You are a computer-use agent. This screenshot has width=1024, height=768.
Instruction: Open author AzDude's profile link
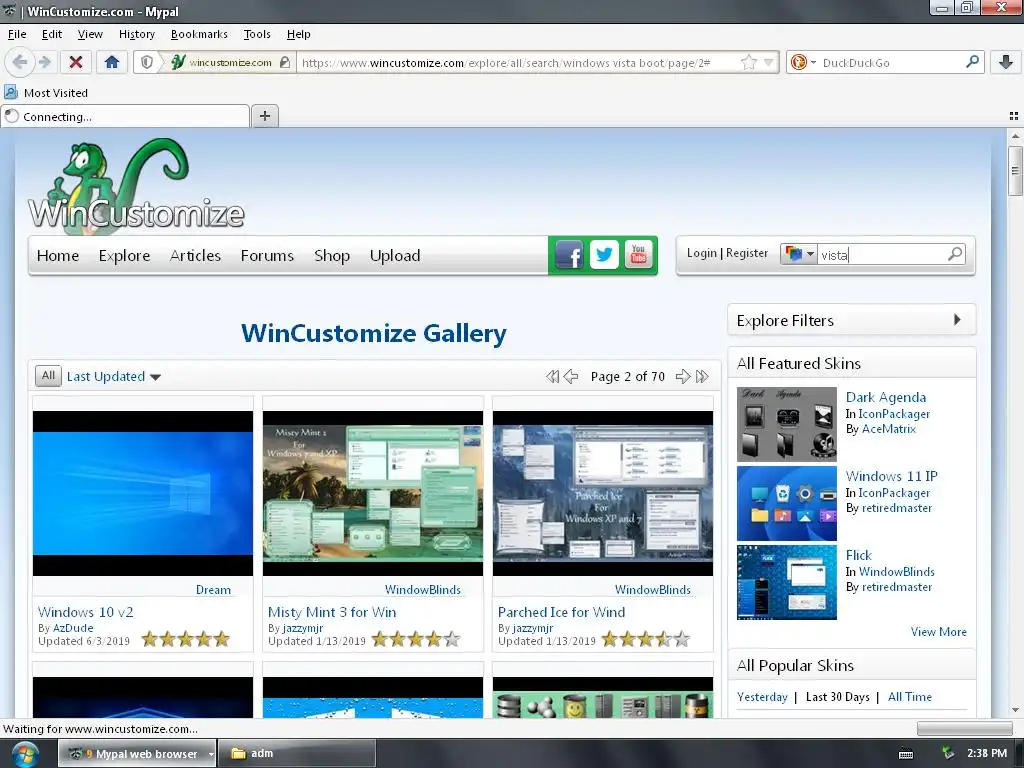pyautogui.click(x=73, y=628)
